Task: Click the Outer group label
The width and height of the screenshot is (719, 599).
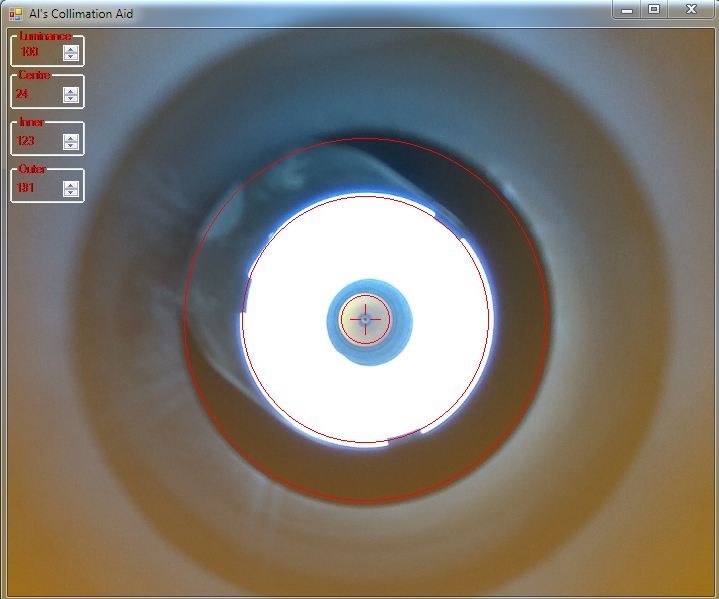Action: (32, 169)
